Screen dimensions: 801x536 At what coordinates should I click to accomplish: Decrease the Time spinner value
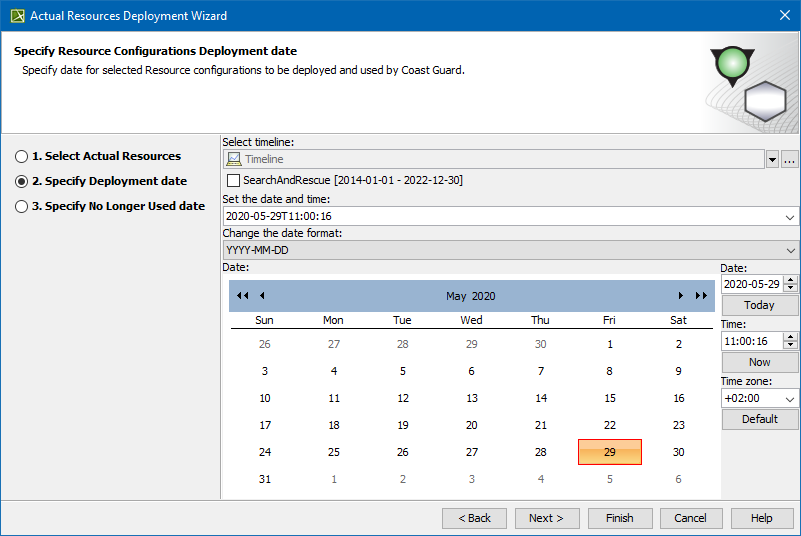(791, 345)
